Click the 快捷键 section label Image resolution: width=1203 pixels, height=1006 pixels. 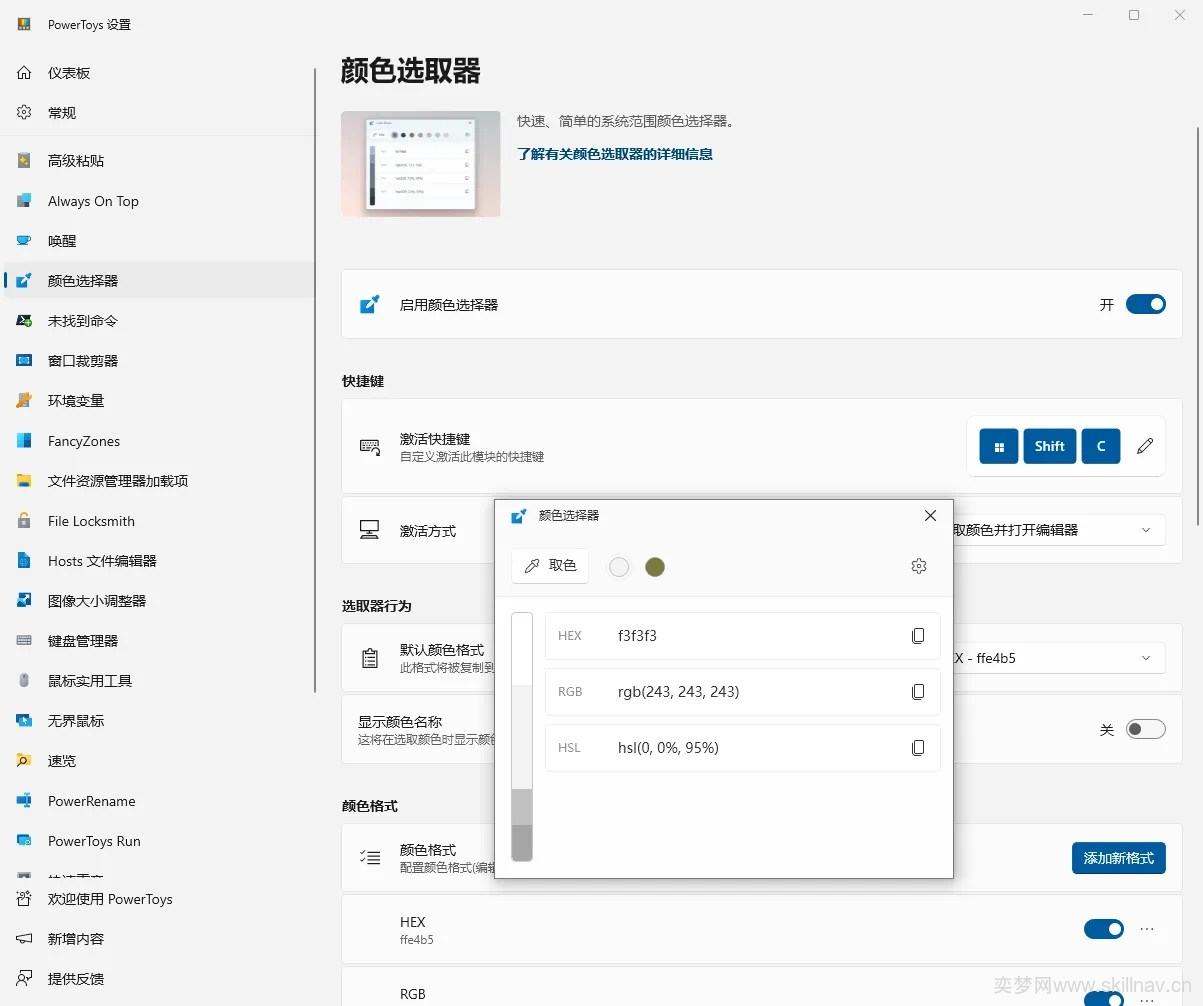coord(363,381)
